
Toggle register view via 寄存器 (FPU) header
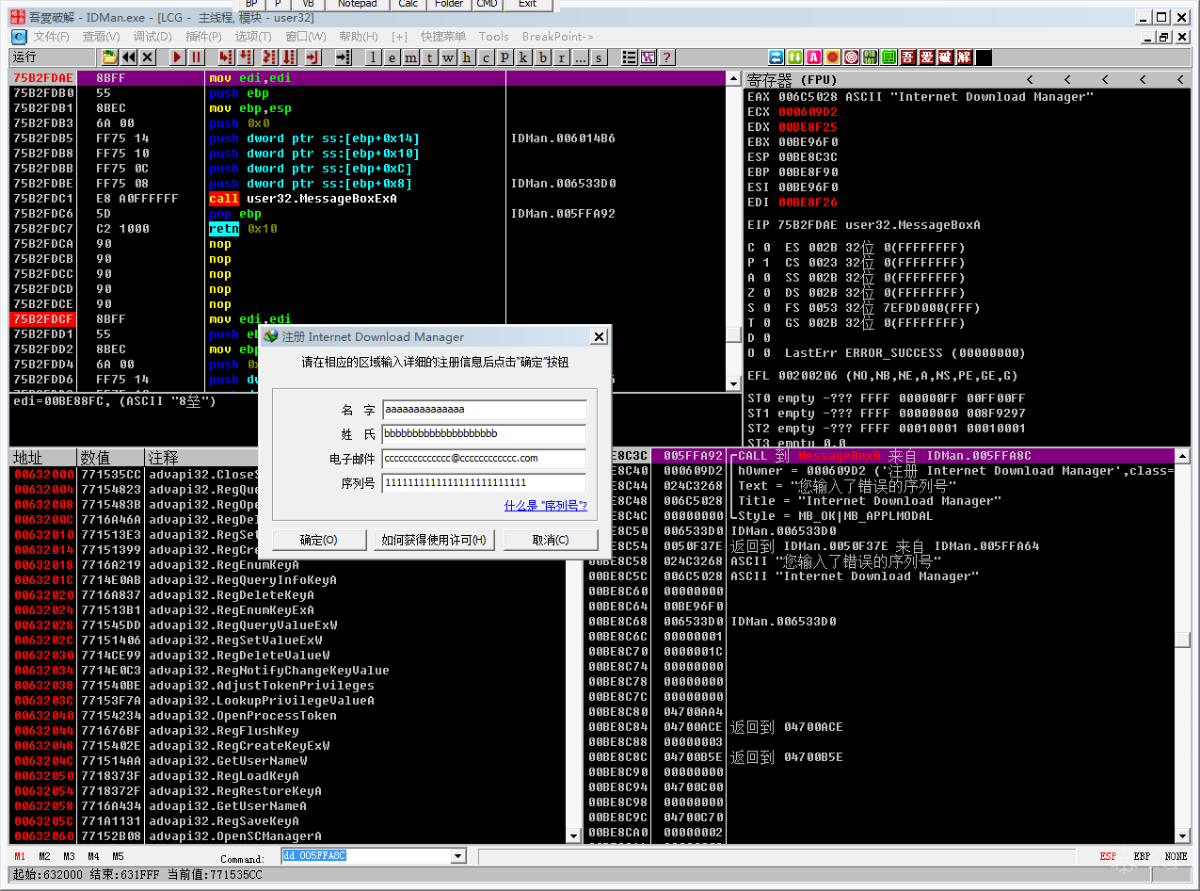(x=790, y=79)
